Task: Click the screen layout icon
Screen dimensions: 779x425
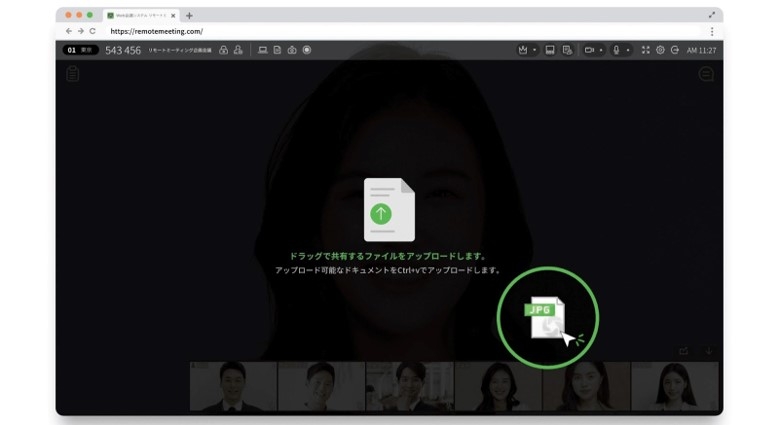Action: tap(550, 50)
